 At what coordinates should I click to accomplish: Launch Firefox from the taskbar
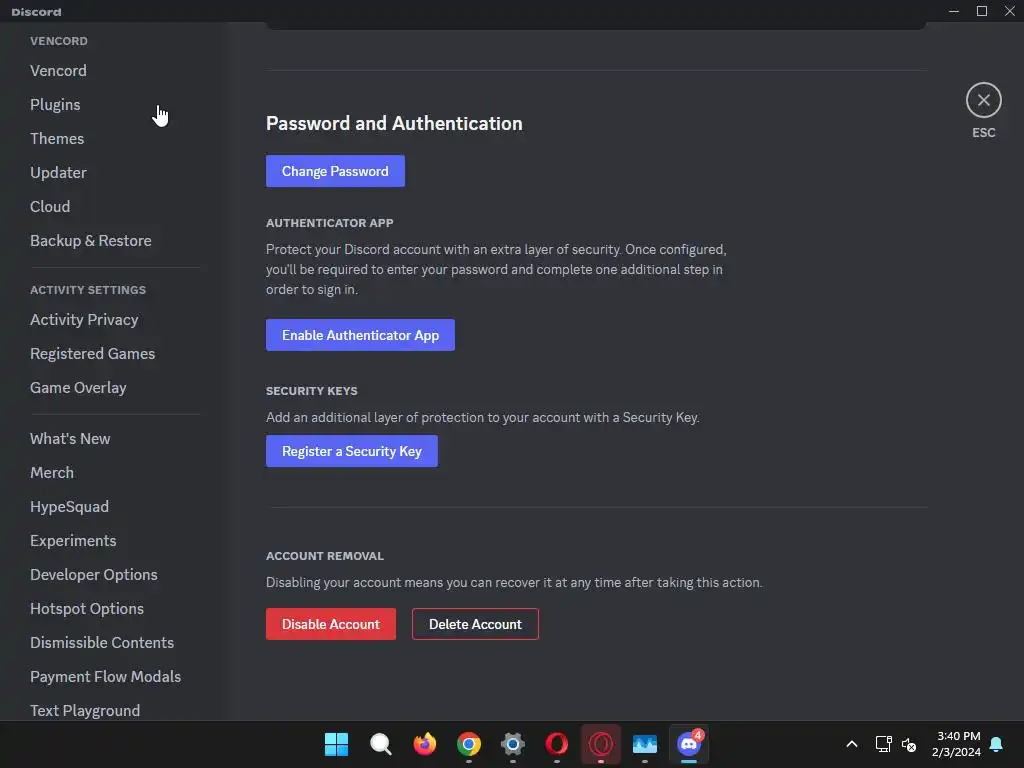coord(424,744)
